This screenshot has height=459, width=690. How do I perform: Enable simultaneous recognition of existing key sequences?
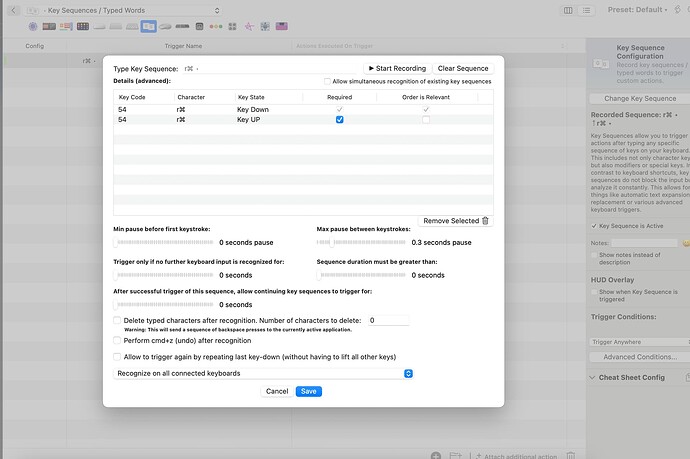tap(328, 81)
